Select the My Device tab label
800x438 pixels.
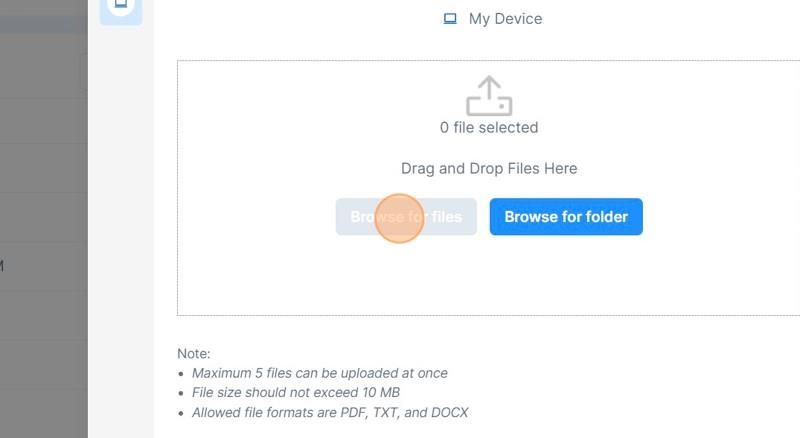point(505,19)
